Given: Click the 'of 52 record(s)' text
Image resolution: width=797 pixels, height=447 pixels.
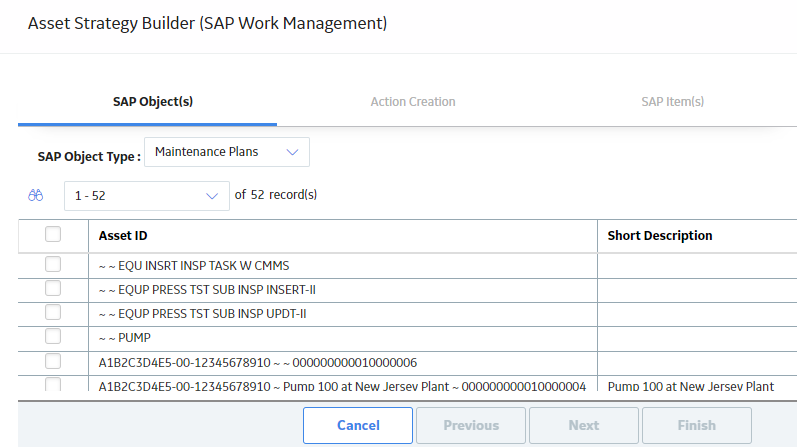Looking at the screenshot, I should (275, 195).
